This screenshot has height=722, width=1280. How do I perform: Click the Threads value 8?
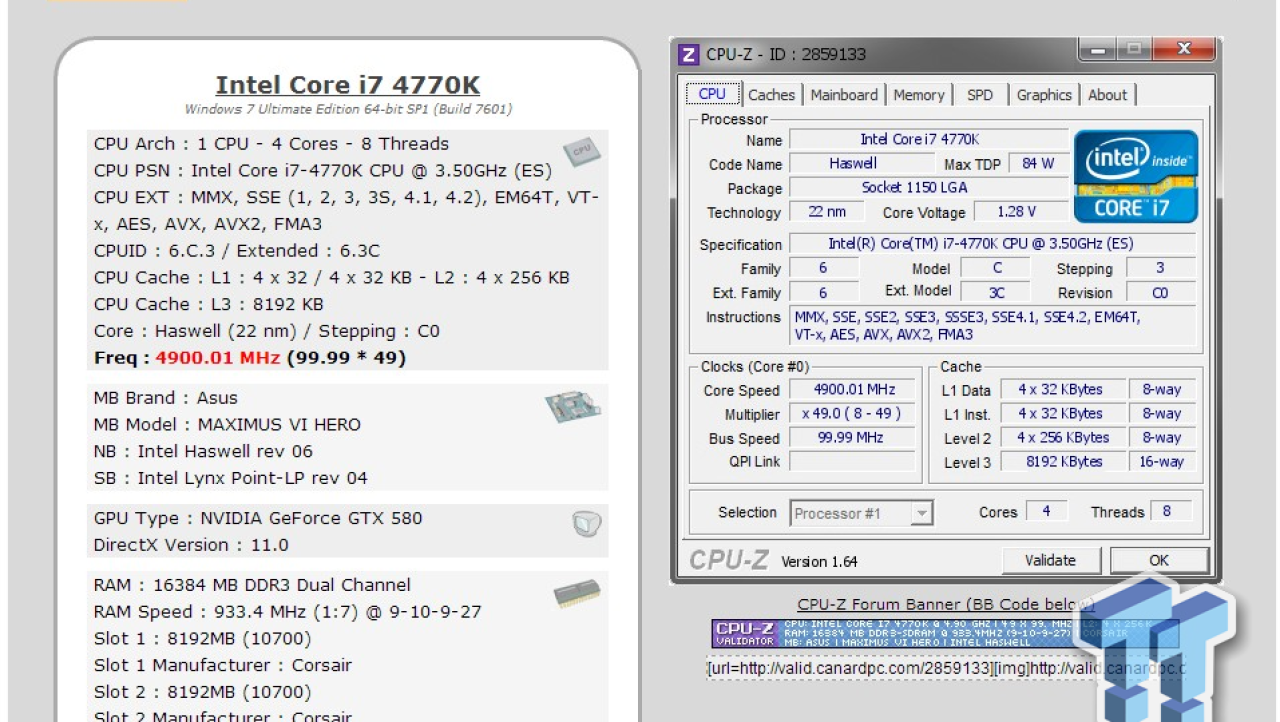point(1171,511)
